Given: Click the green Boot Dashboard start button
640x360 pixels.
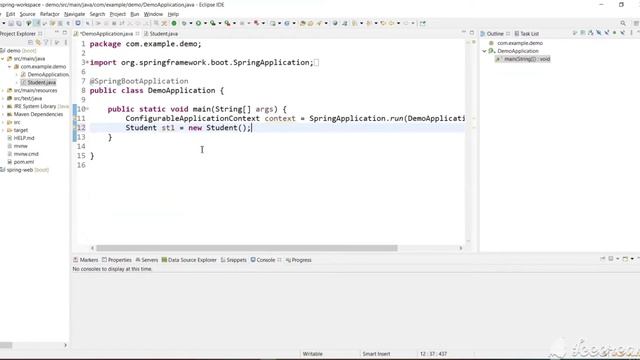Looking at the screenshot, I should tap(174, 23).
